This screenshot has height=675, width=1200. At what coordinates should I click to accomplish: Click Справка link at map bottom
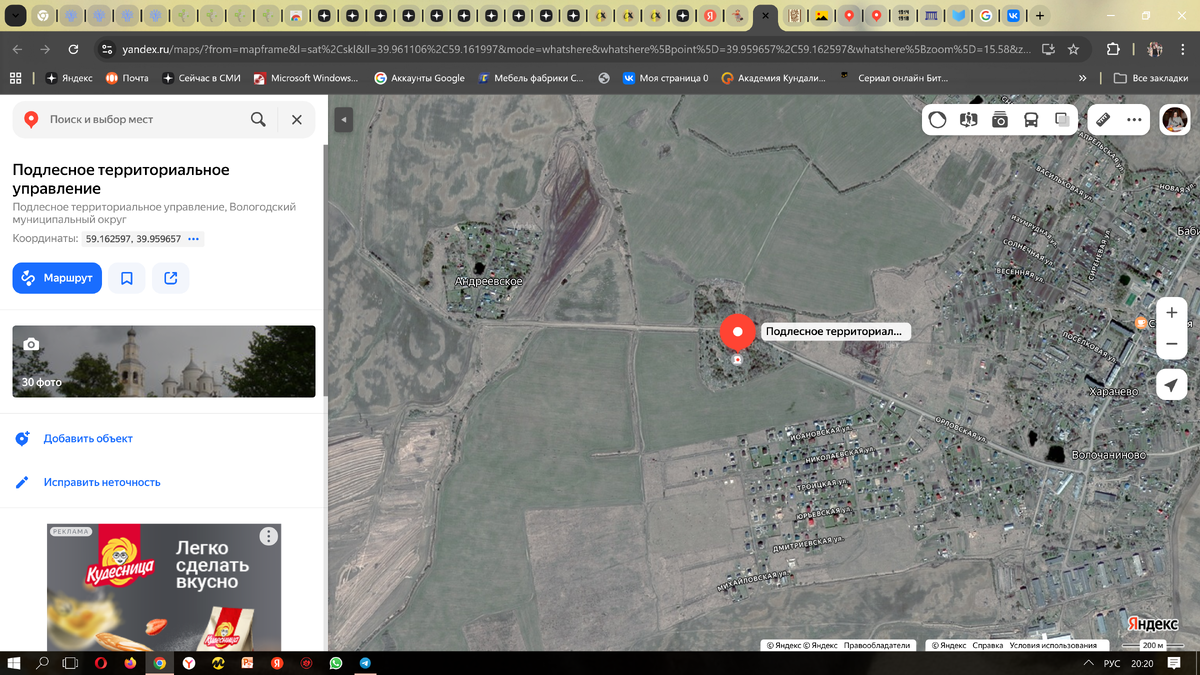(x=988, y=646)
